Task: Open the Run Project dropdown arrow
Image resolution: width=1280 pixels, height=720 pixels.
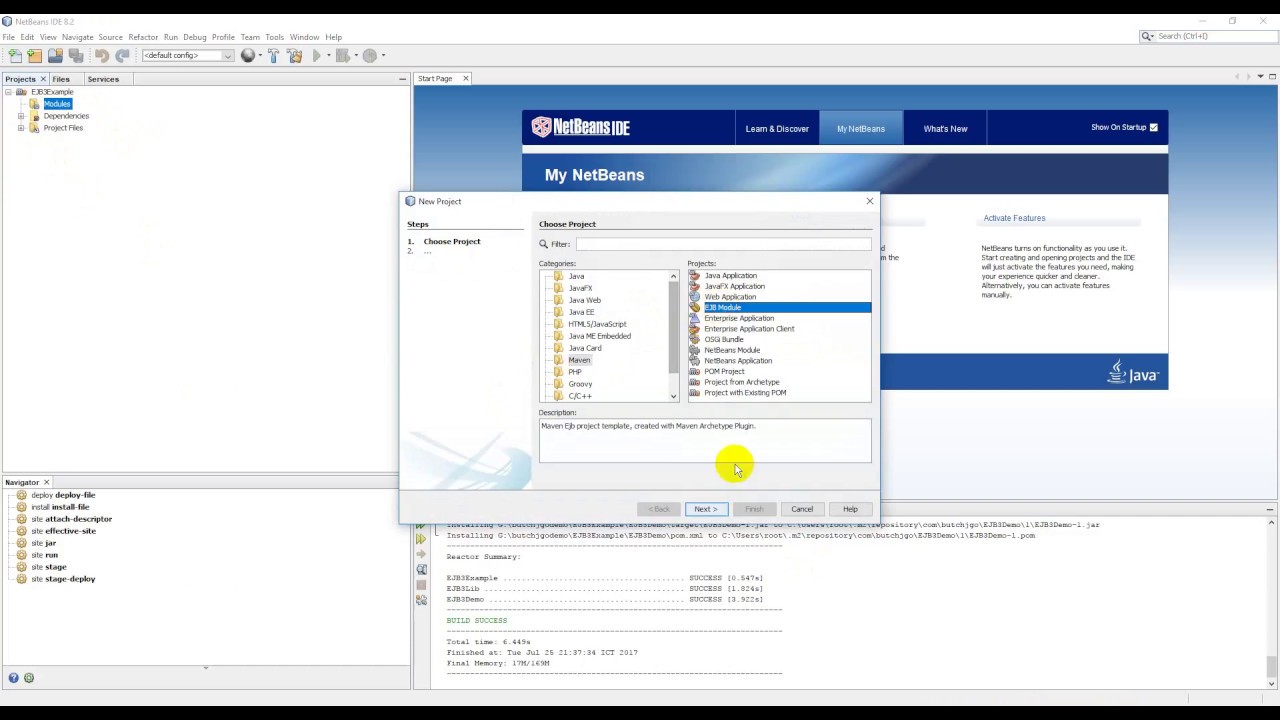Action: tap(329, 56)
